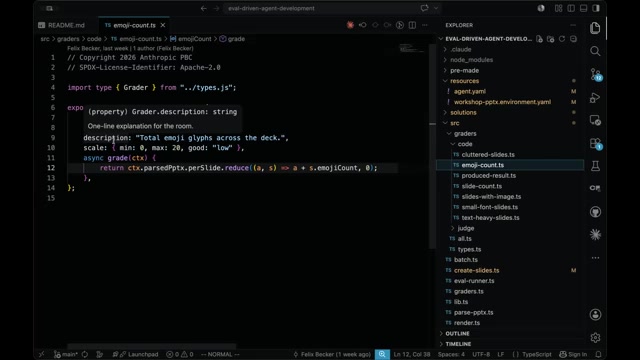This screenshot has height=360, width=640.
Task: Click Sign In in status bar
Action: click(x=573, y=354)
